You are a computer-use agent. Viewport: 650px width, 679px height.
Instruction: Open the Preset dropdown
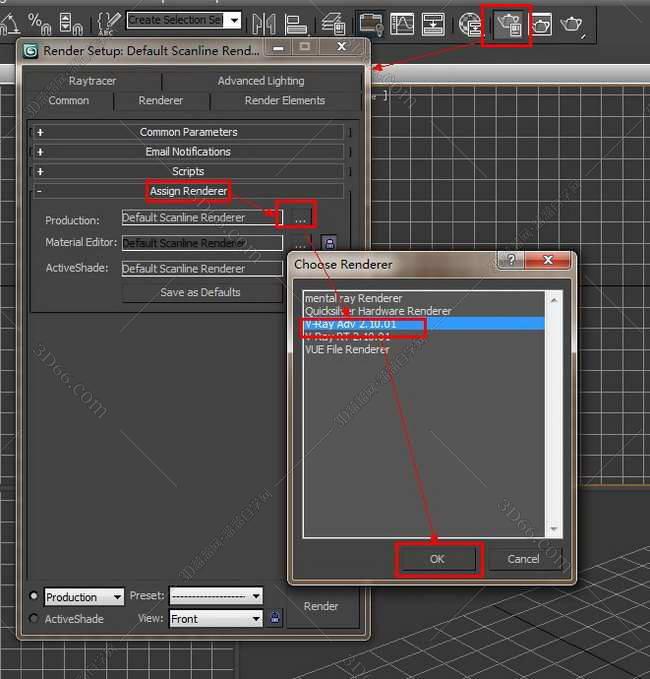click(216, 596)
